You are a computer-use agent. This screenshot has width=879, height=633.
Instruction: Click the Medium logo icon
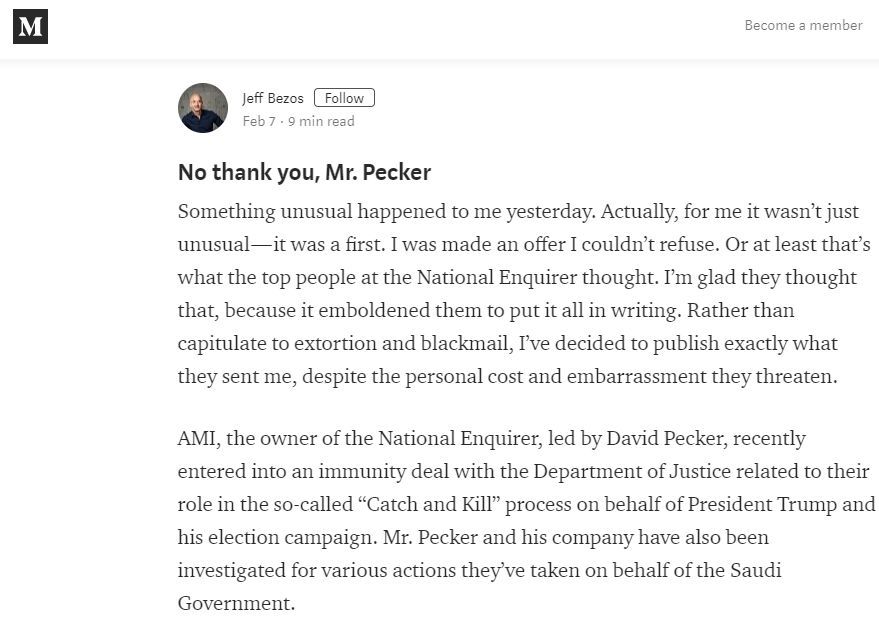[x=30, y=26]
